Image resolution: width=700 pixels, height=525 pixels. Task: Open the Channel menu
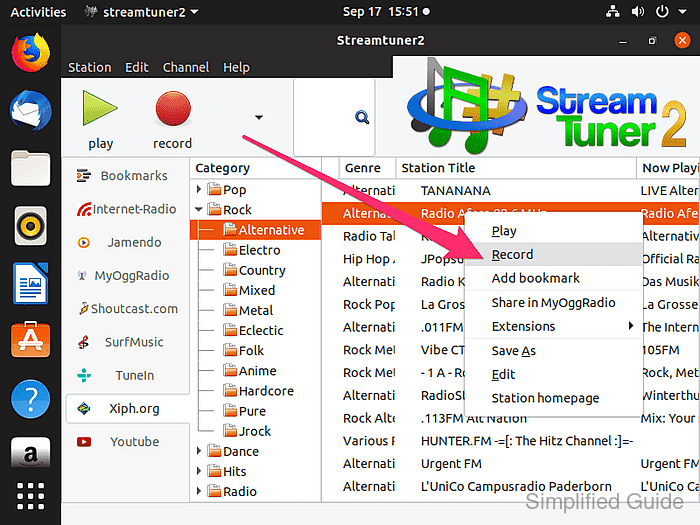(x=186, y=67)
